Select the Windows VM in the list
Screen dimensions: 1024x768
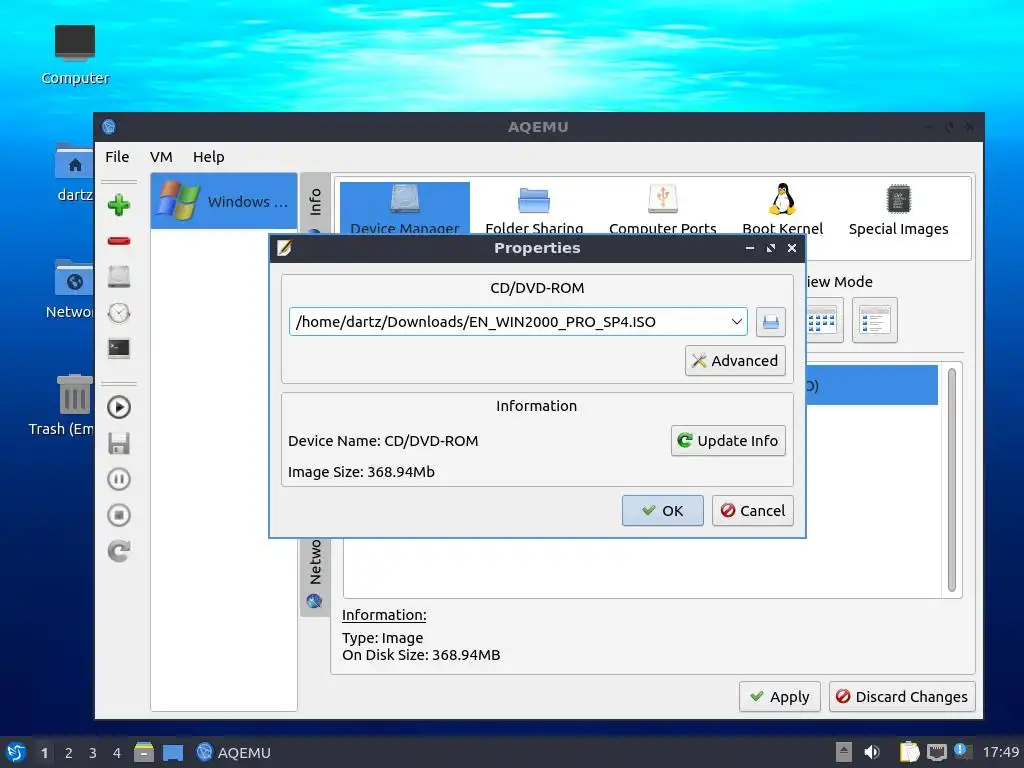[x=224, y=201]
